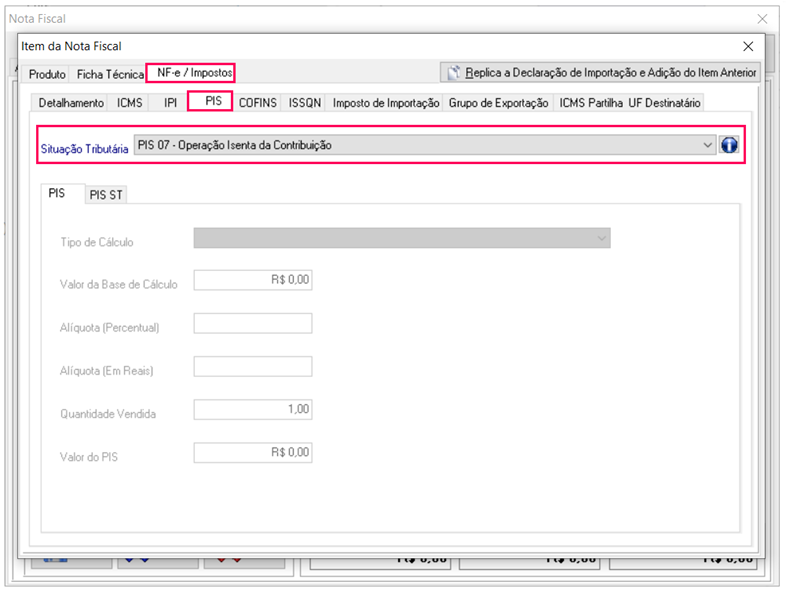This screenshot has width=786, height=592.
Task: Open the Situação Tributária dropdown
Action: (x=708, y=146)
